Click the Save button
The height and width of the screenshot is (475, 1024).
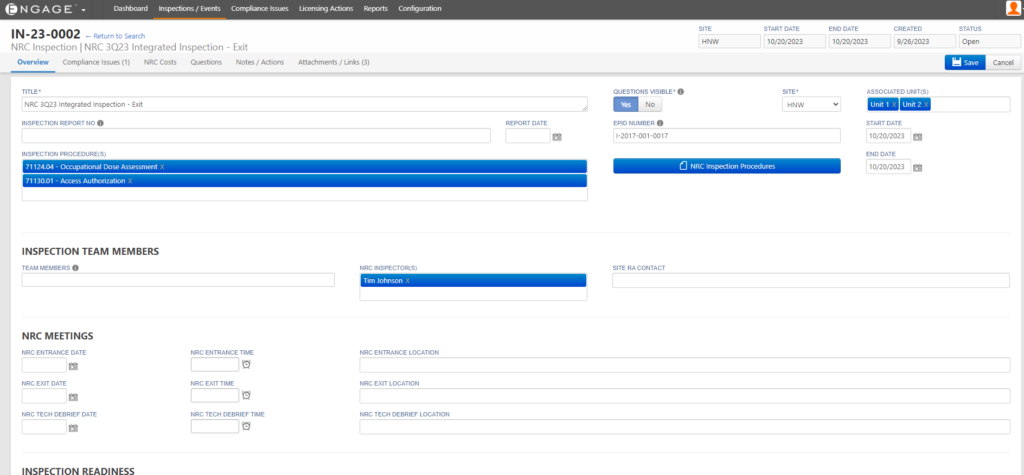[965, 62]
